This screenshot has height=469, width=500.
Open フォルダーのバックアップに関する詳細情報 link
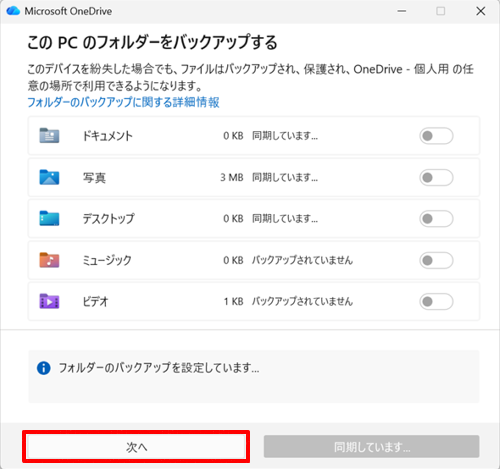123,102
